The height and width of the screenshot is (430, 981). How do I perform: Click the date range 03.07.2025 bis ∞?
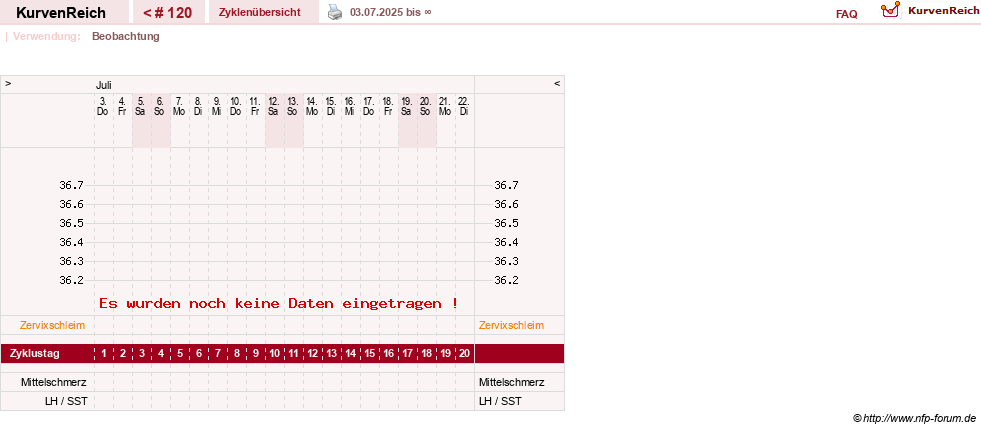click(390, 13)
